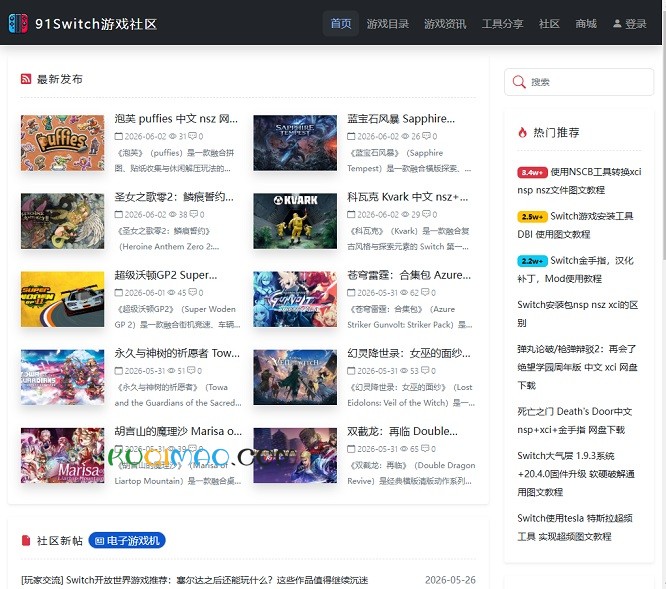Open the 商城 nav item
666x589 pixels.
pos(586,24)
